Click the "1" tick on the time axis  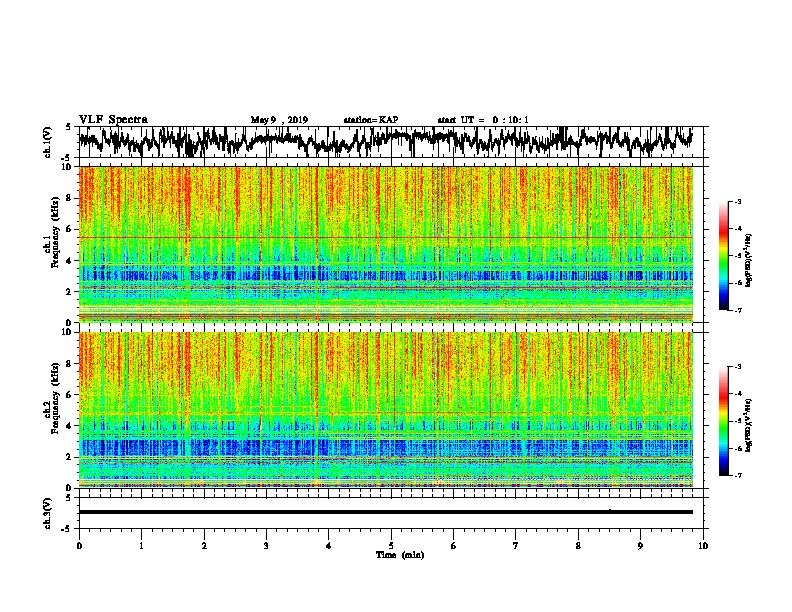pos(142,546)
